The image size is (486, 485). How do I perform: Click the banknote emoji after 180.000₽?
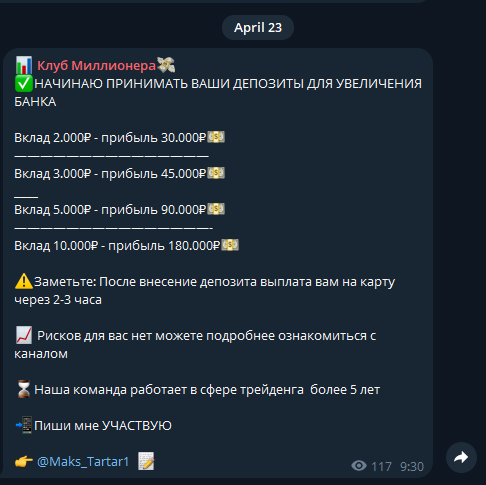pyautogui.click(x=230, y=245)
